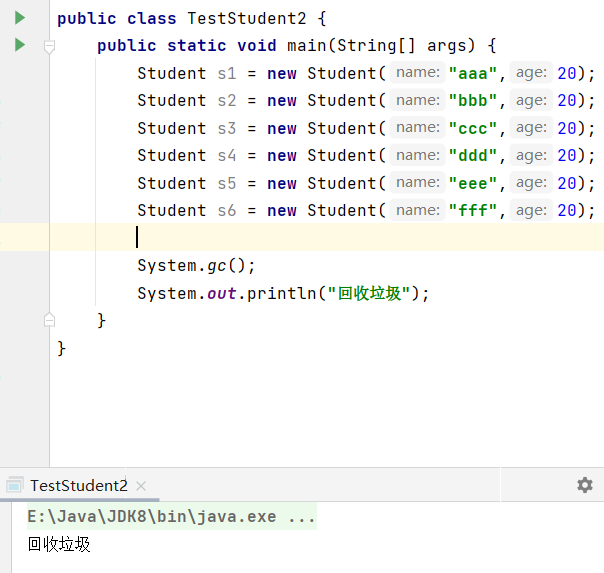Select the TestStudent2 run tab
The height and width of the screenshot is (573, 604).
(x=79, y=486)
